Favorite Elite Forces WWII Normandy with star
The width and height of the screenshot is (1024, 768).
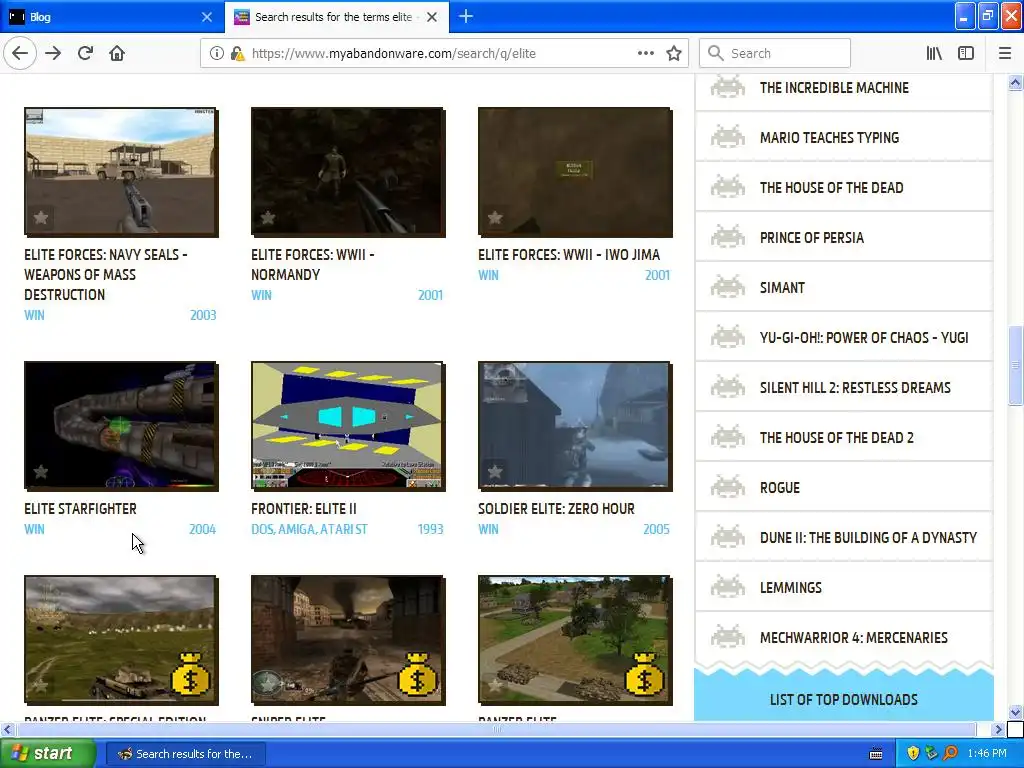pos(268,217)
